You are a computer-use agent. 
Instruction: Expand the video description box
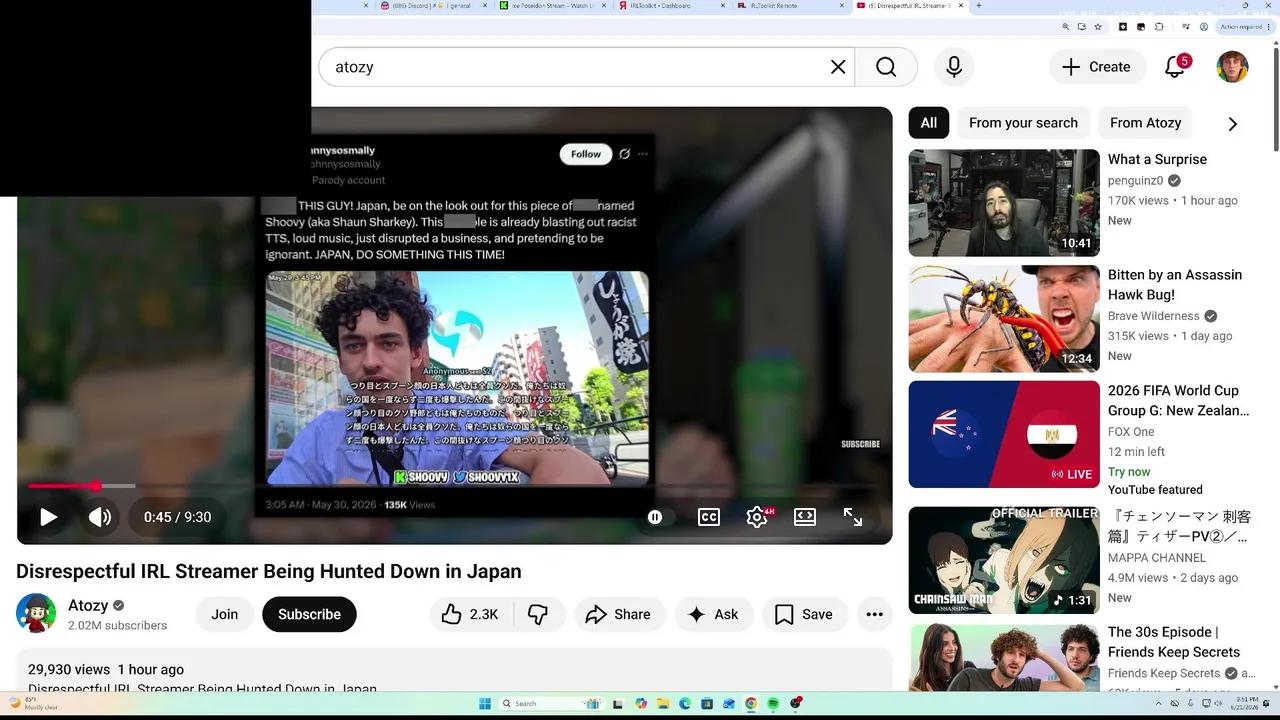coord(454,669)
